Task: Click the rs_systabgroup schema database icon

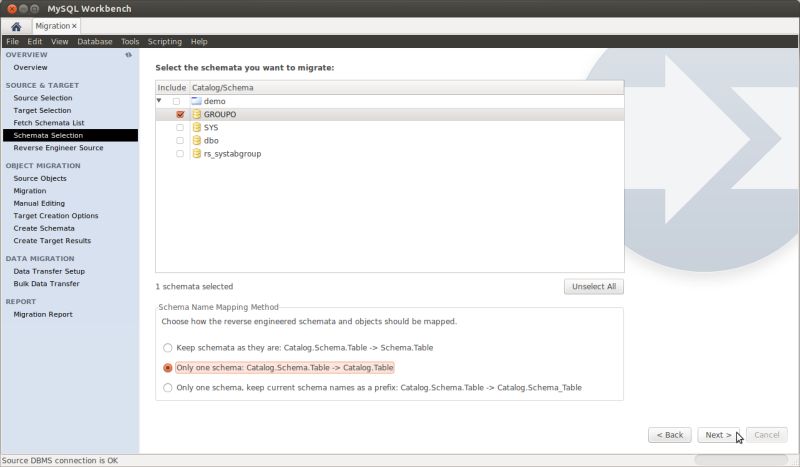Action: [x=196, y=154]
